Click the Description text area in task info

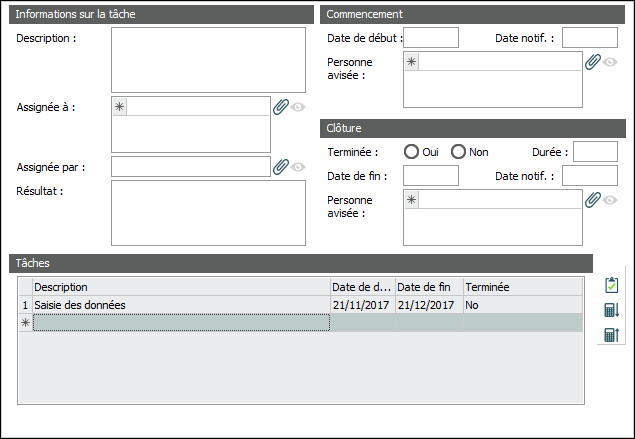point(208,60)
